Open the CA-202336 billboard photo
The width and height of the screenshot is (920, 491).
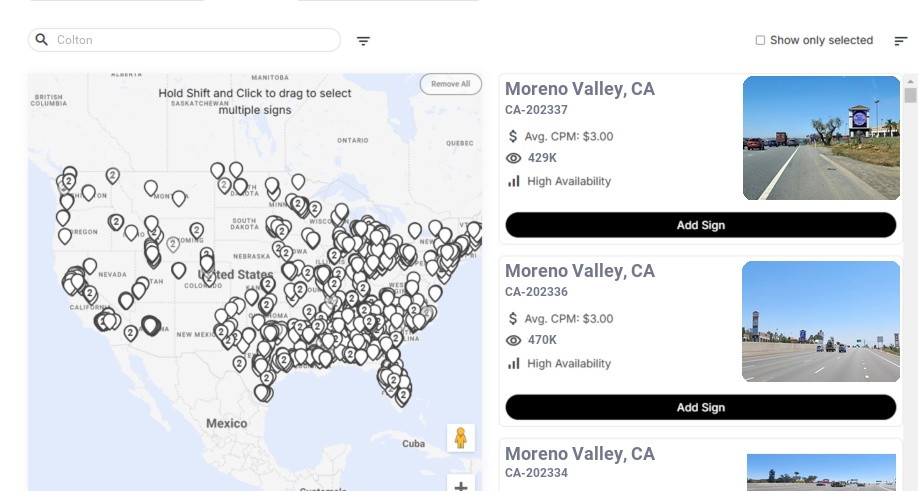tap(821, 321)
